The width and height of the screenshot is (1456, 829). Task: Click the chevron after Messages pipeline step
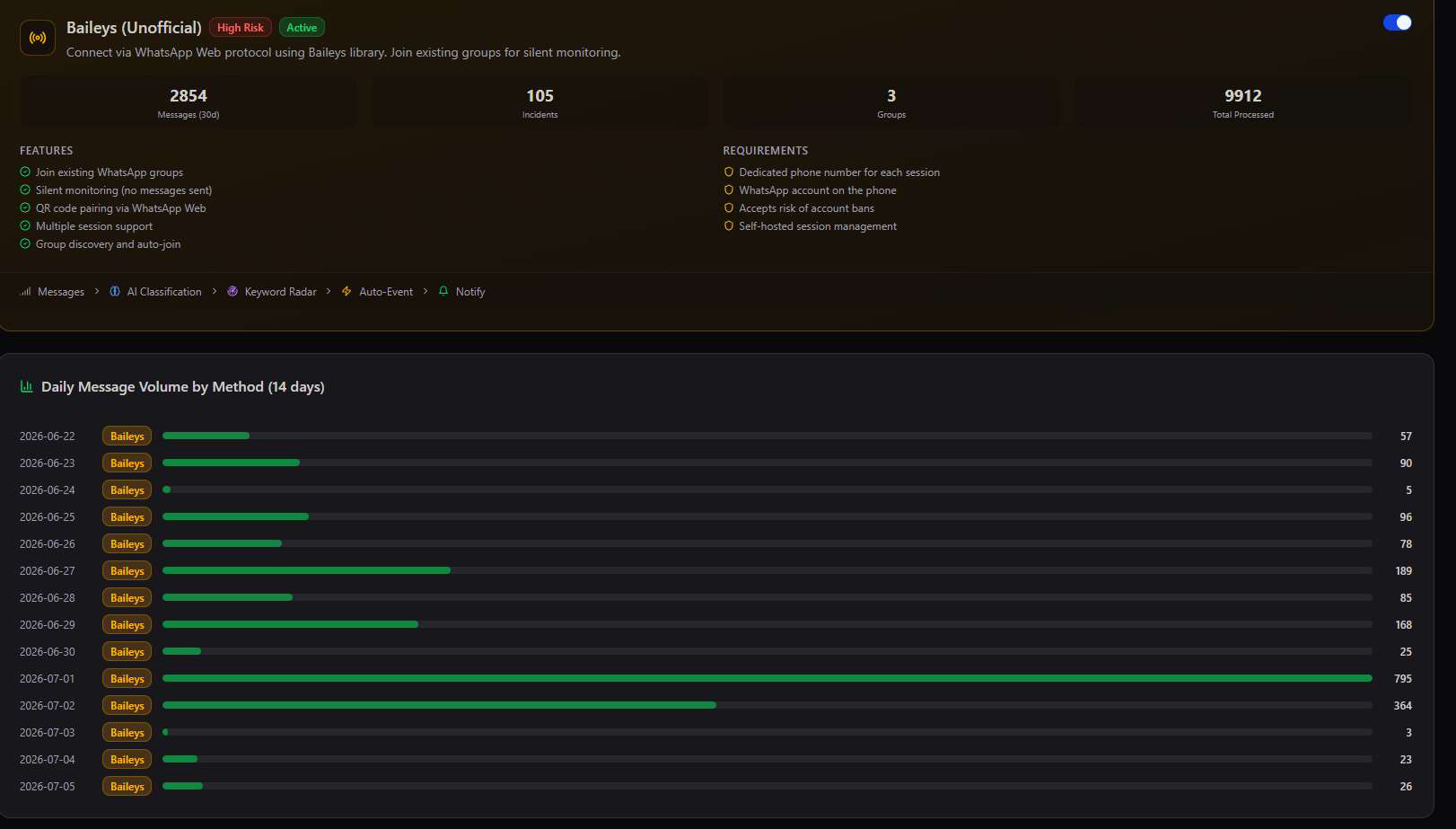(x=97, y=291)
